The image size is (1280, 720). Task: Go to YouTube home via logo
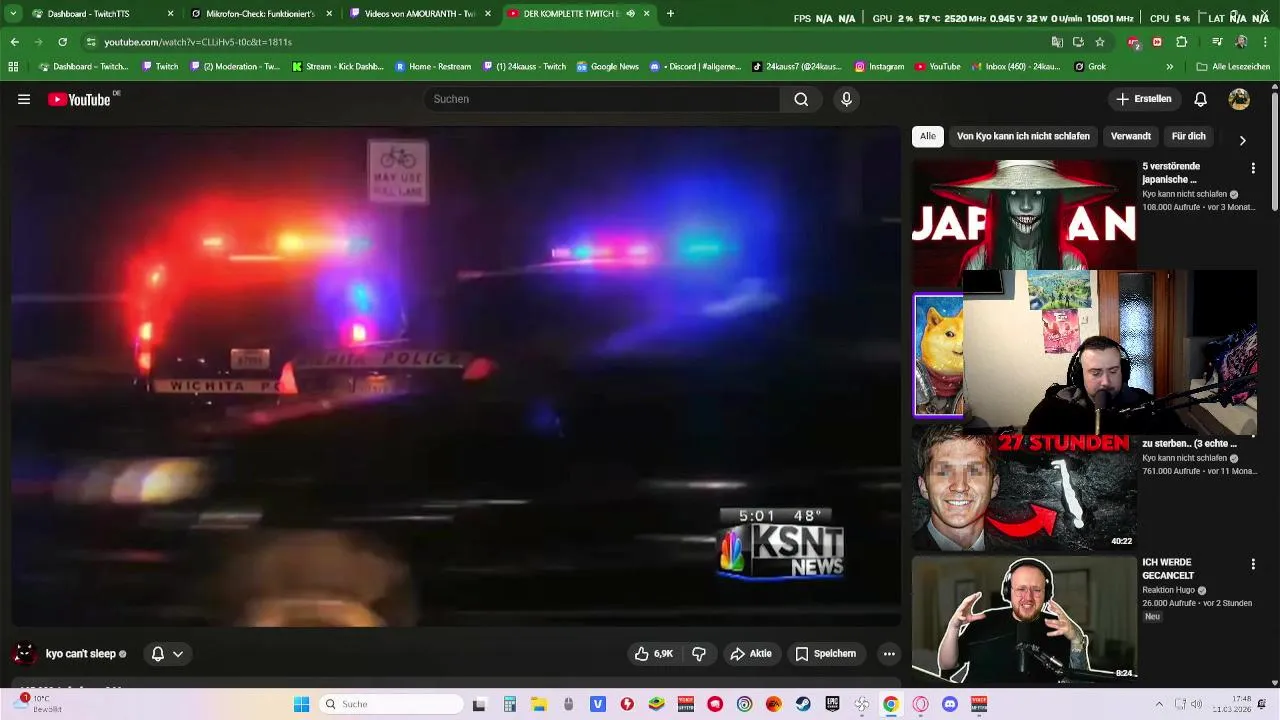tap(80, 99)
